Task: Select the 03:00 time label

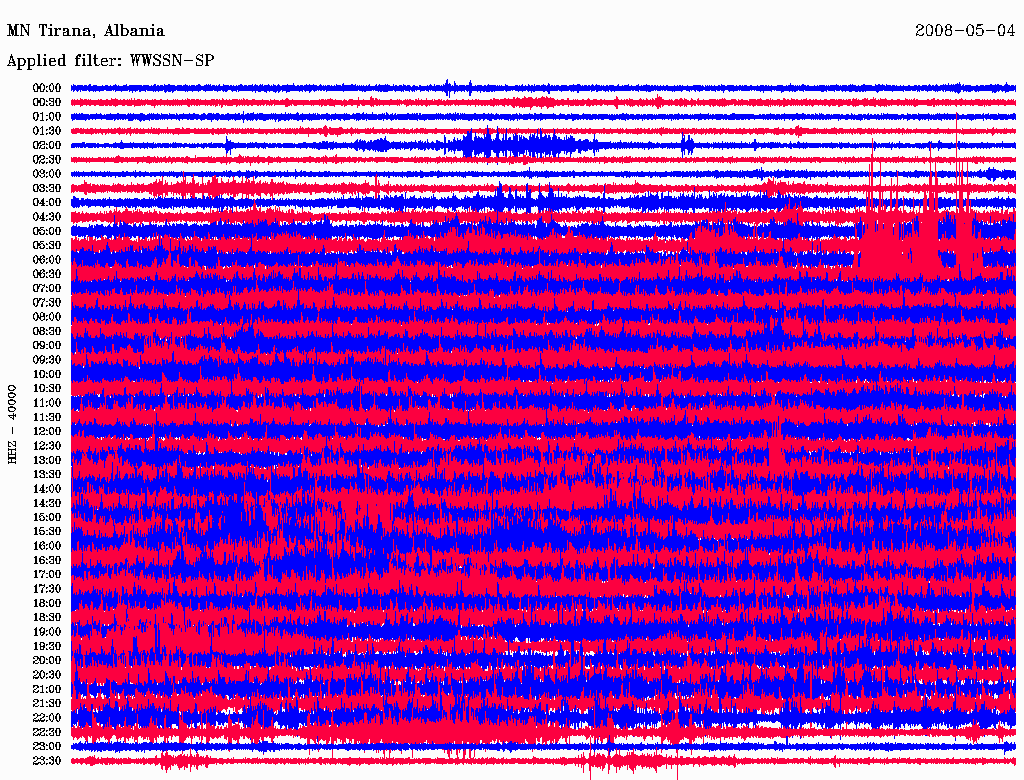Action: click(47, 174)
